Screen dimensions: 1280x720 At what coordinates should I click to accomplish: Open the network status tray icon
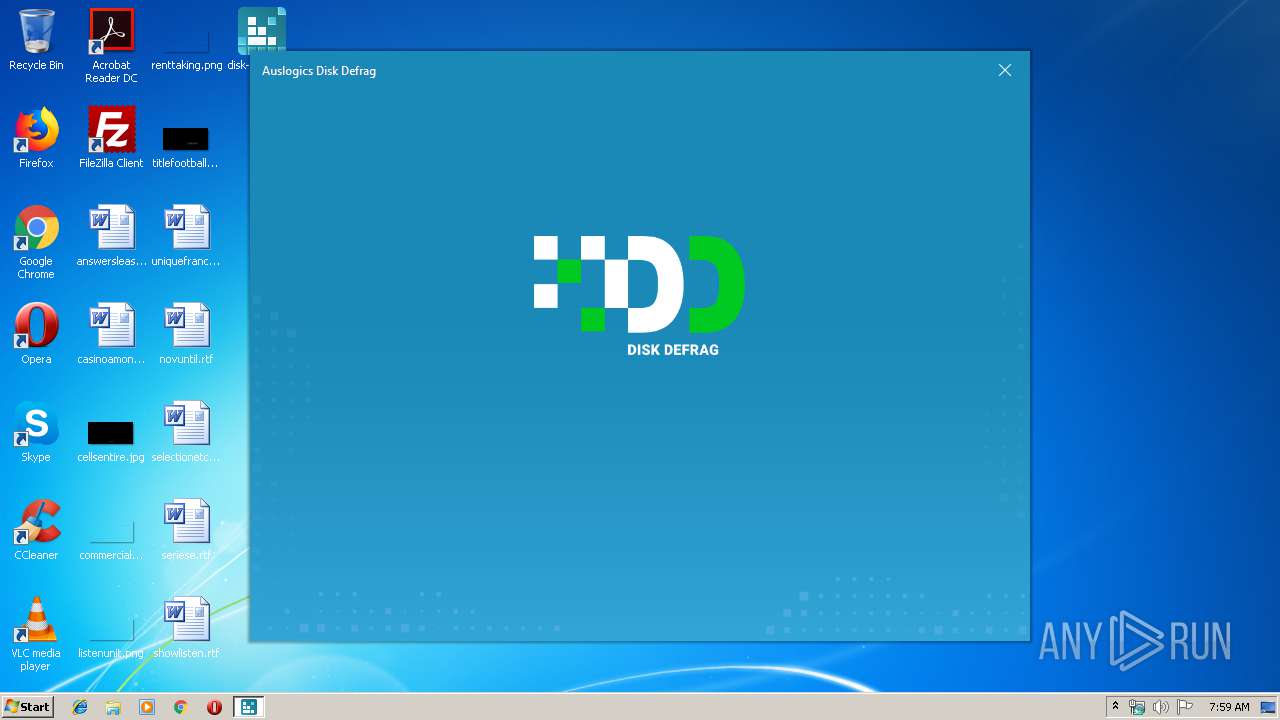tap(1136, 707)
